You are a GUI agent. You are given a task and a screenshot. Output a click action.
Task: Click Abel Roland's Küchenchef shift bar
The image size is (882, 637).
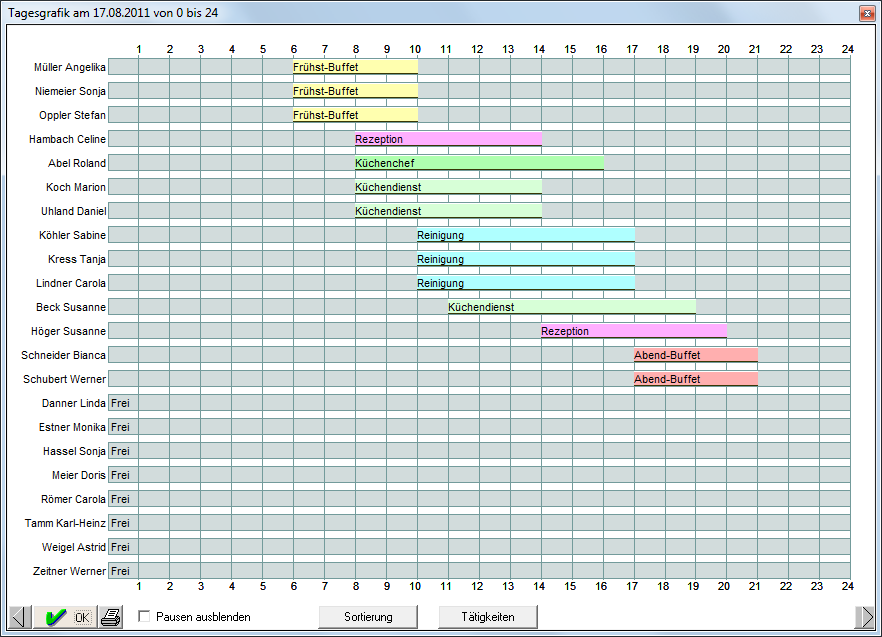coord(479,163)
